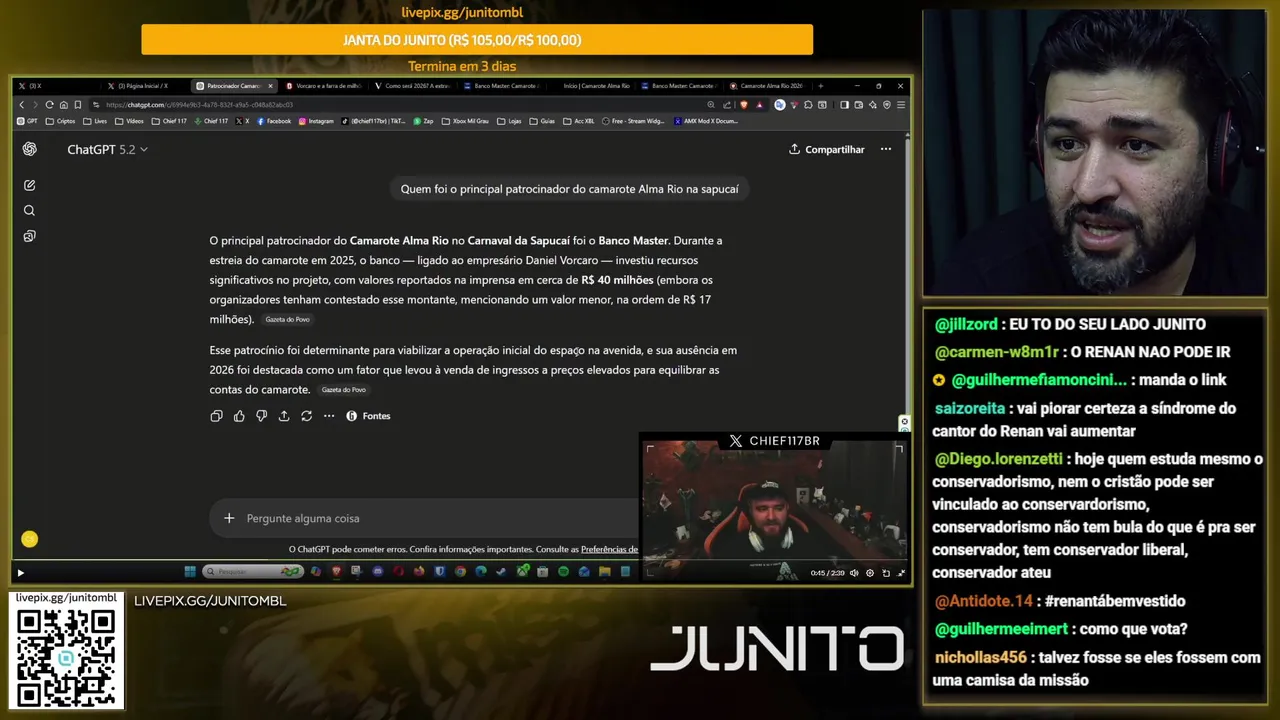Click the Pesquisar taskbar search box

coord(252,571)
